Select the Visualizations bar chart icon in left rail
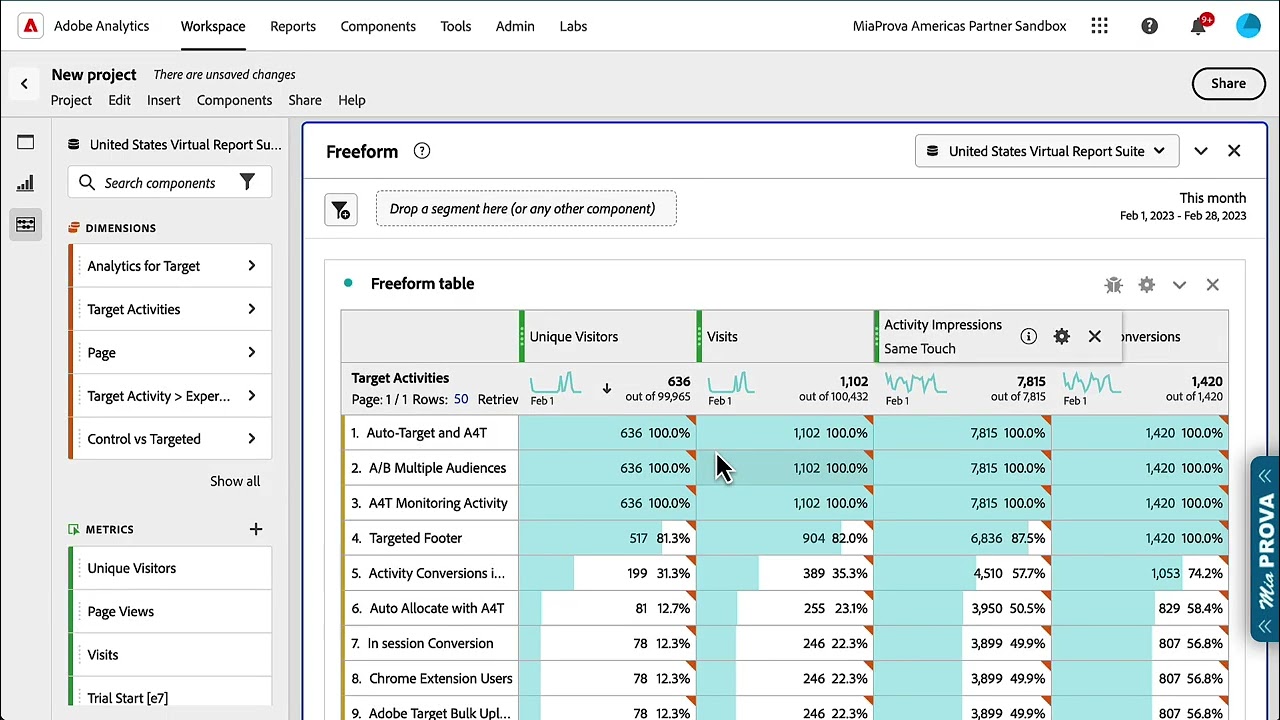 [25, 183]
